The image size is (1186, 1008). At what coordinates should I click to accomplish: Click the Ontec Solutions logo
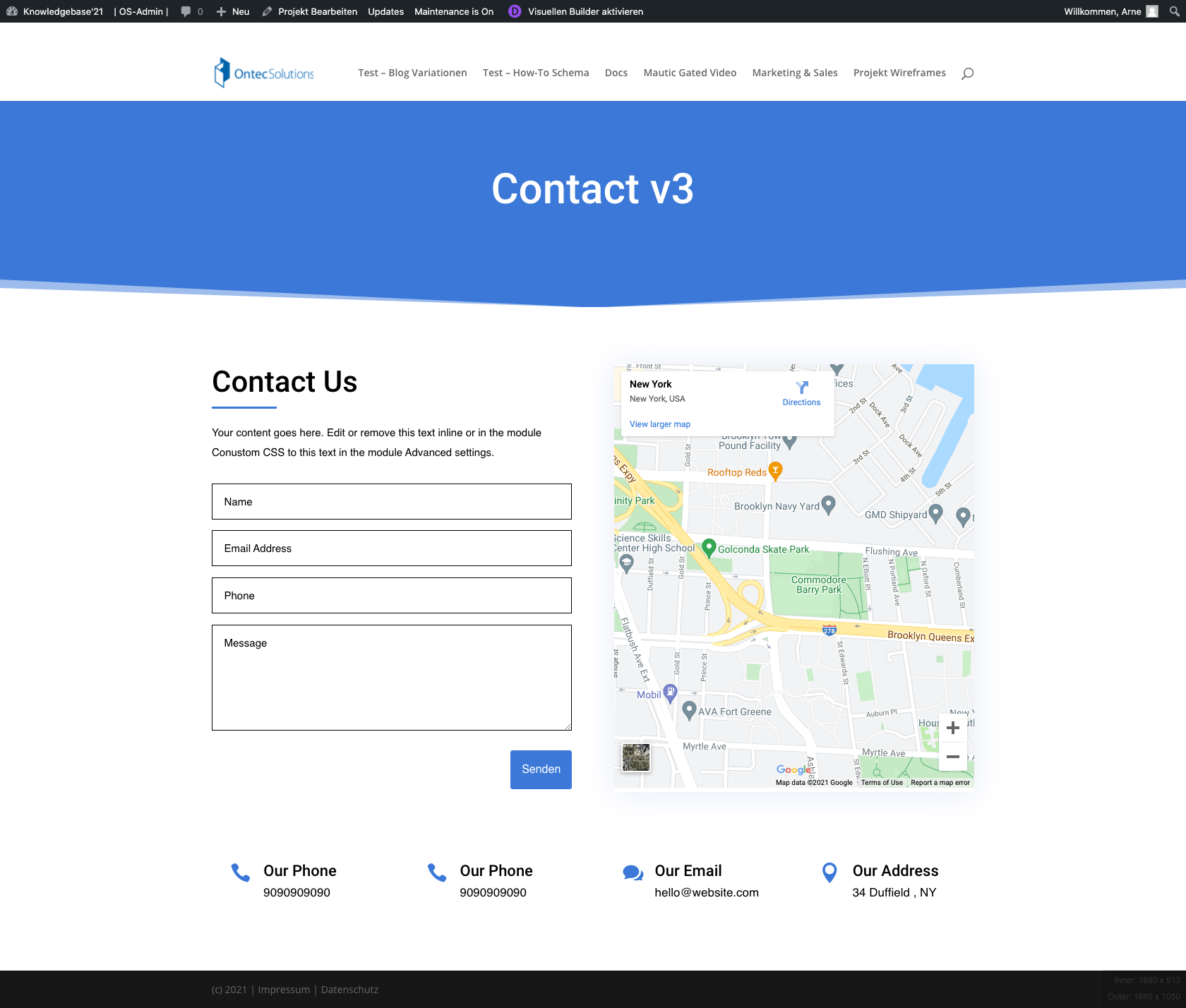(263, 72)
